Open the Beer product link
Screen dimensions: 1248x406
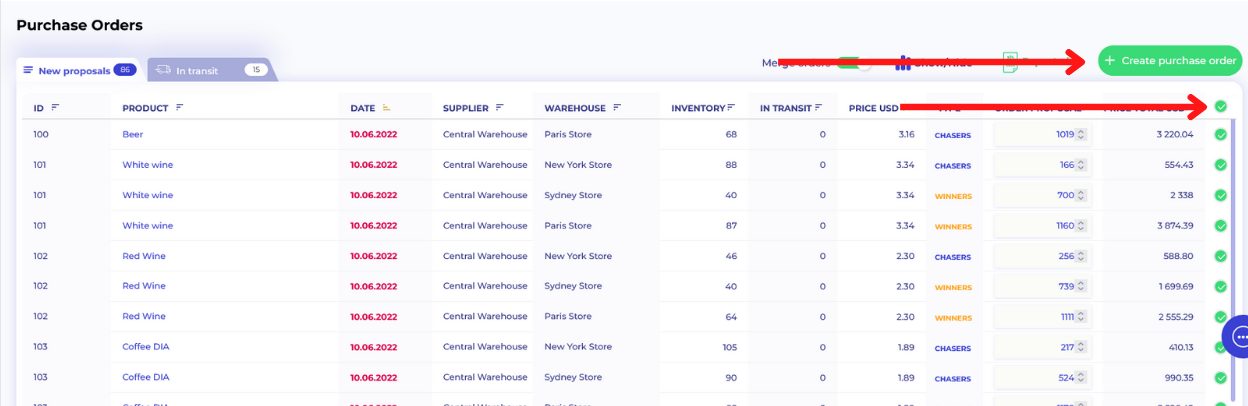click(x=133, y=134)
